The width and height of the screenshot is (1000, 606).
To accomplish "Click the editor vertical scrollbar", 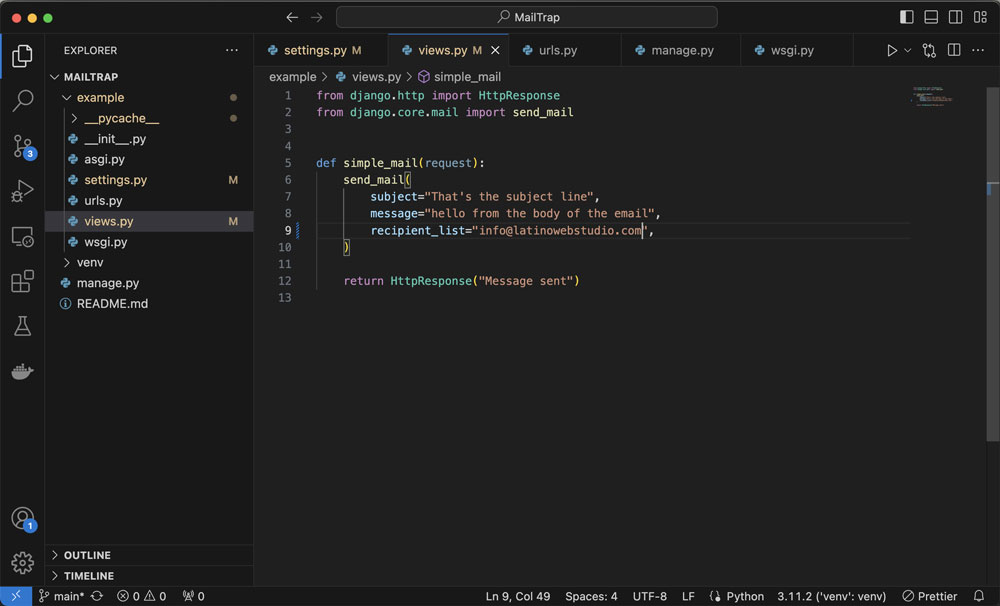I will click(993, 265).
